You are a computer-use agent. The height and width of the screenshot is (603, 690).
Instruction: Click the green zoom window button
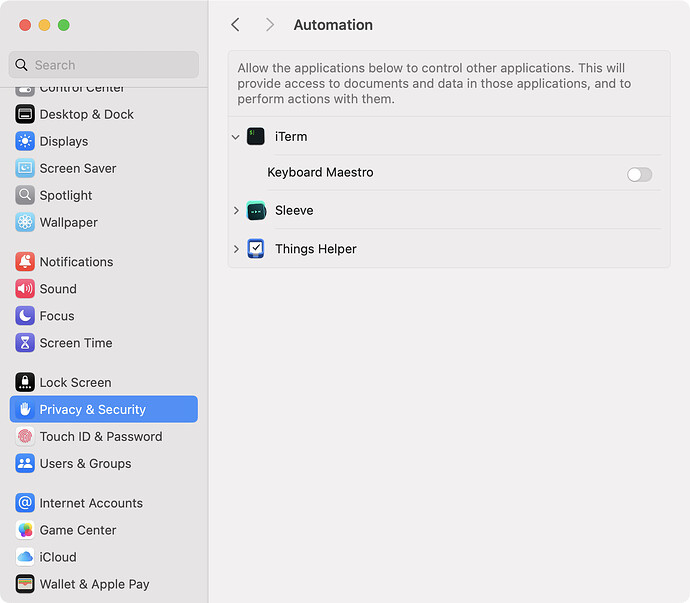click(64, 25)
